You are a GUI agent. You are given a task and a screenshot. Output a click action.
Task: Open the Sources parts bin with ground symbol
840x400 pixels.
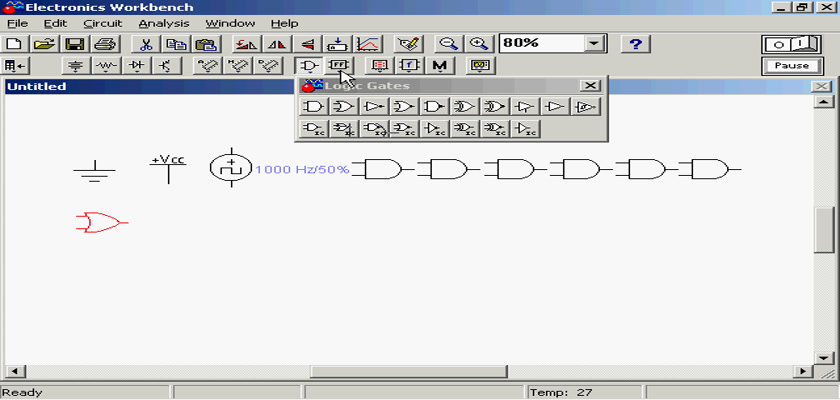click(x=76, y=66)
